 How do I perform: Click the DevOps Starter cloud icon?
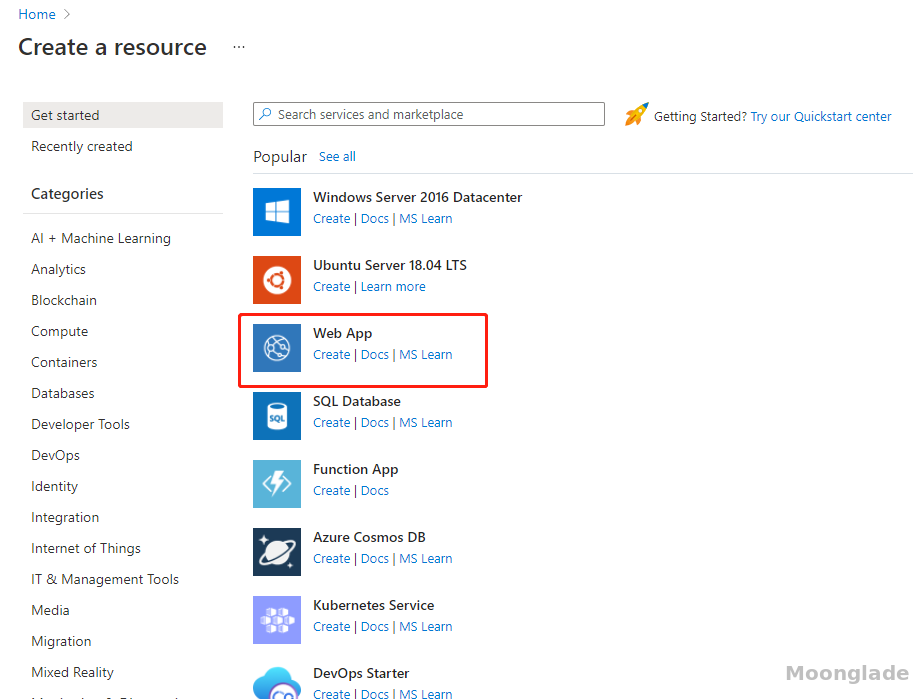click(x=276, y=682)
